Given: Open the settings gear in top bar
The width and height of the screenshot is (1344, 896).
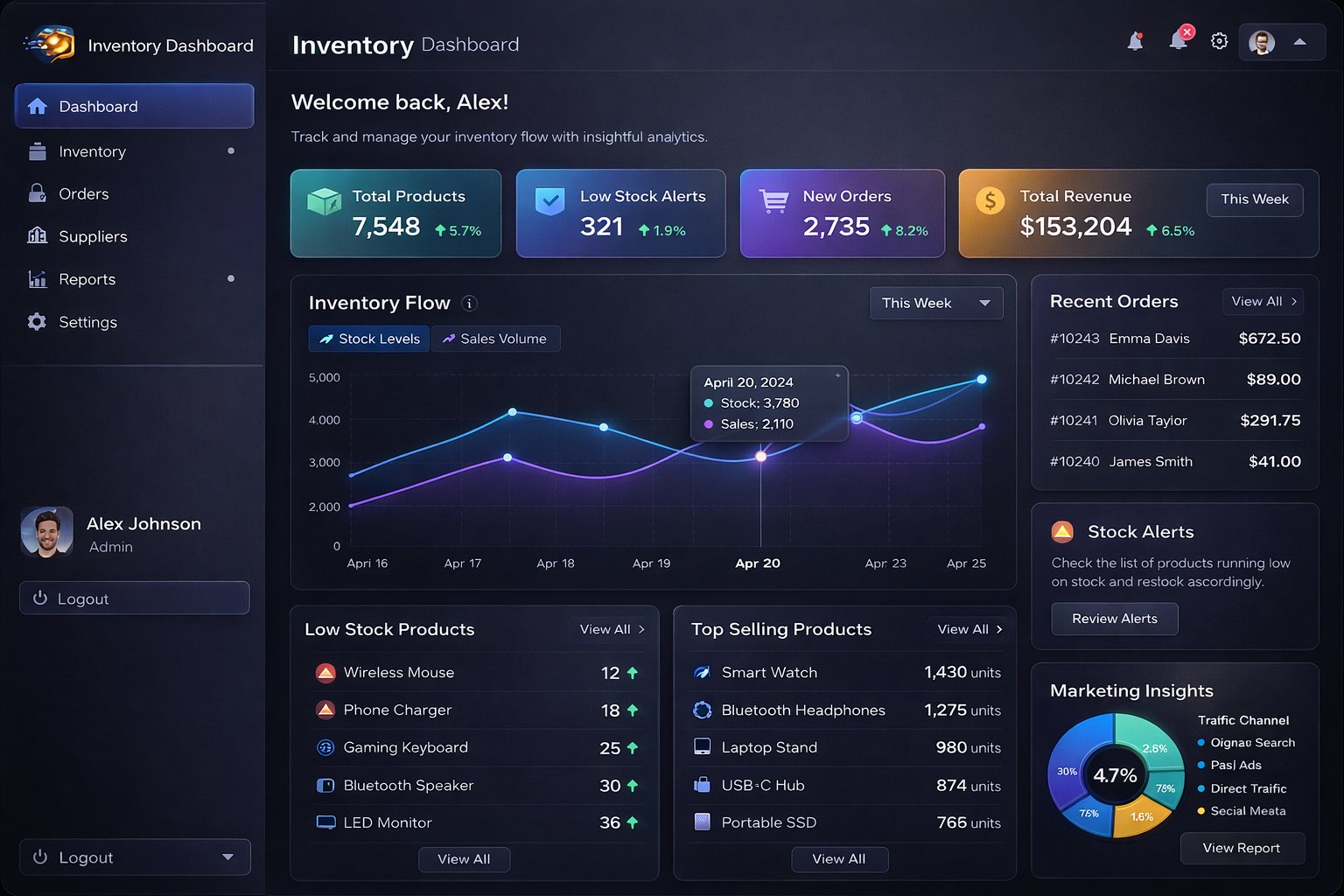Looking at the screenshot, I should (1219, 40).
